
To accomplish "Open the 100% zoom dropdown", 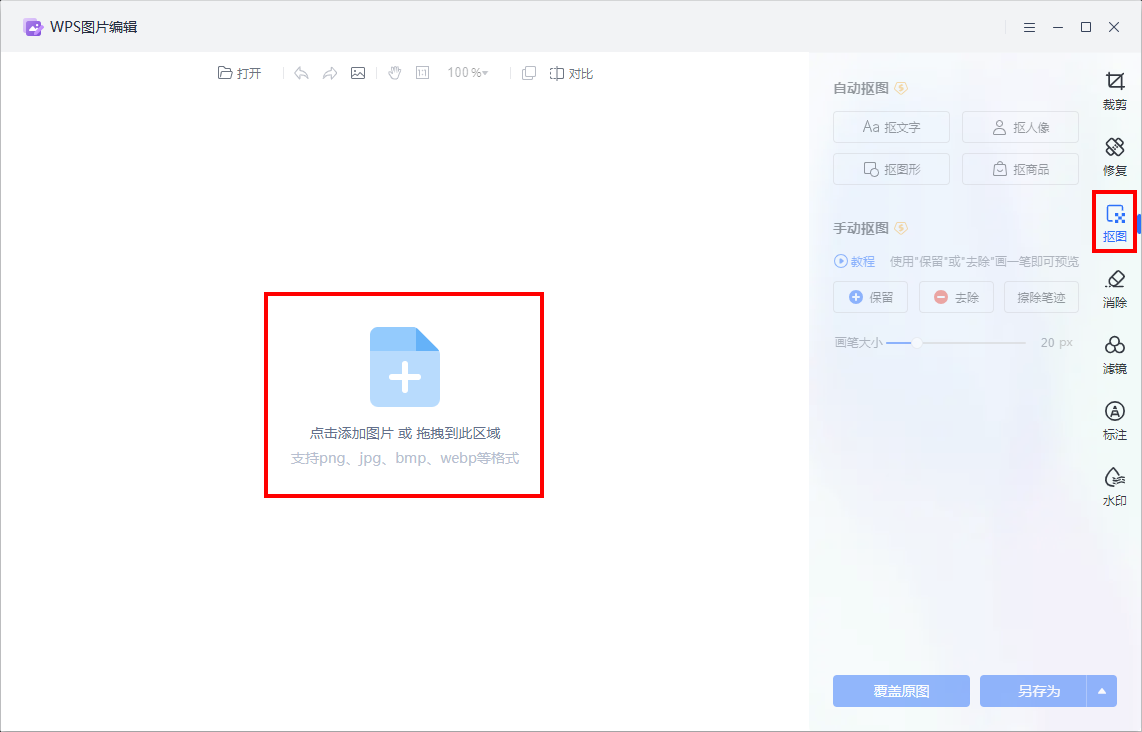I will (x=468, y=73).
